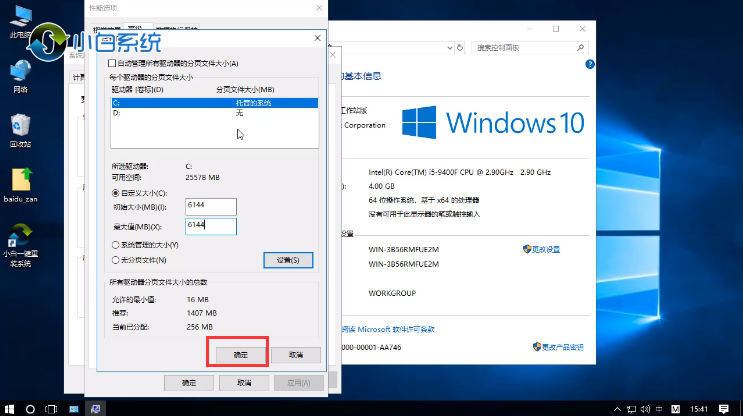Open Cortana search circle on taskbar
Viewport: 743px width, 416px height.
30,409
